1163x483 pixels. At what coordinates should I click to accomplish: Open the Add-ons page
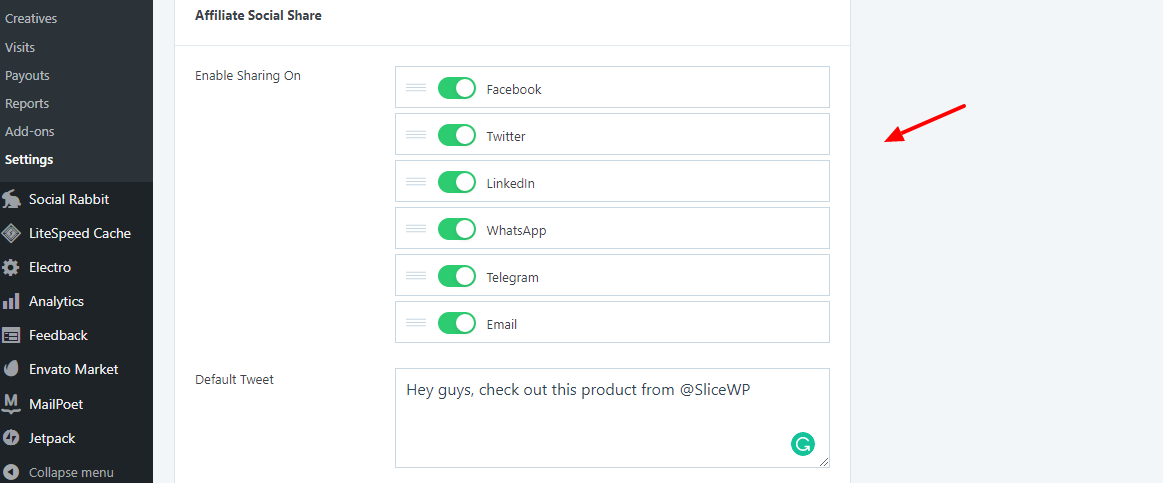click(30, 131)
